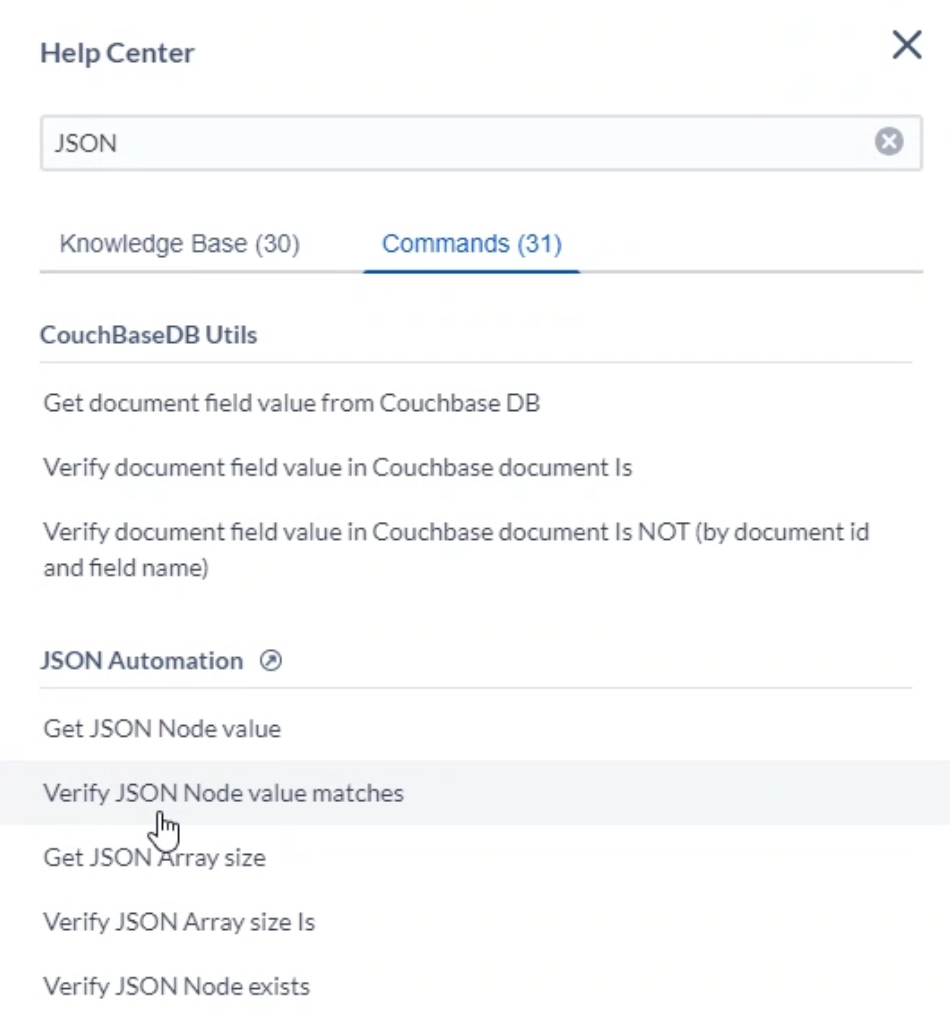The image size is (950, 1018).
Task: Select Verify JSON Node exists command
Action: point(176,987)
